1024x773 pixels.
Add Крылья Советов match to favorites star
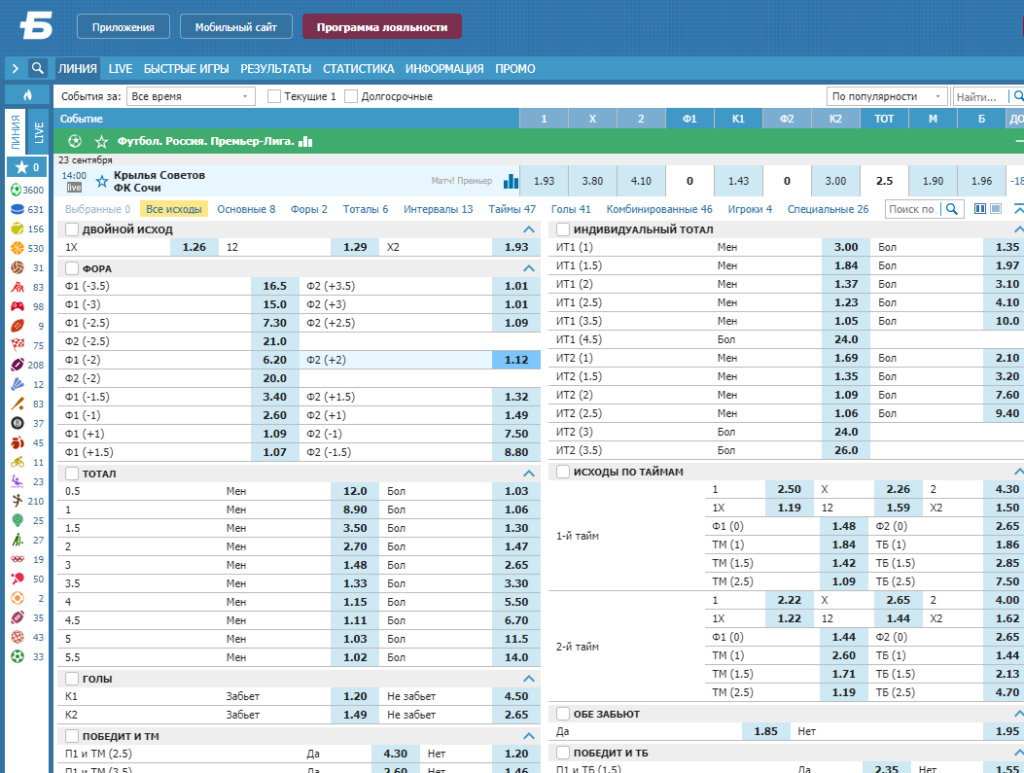coord(102,181)
